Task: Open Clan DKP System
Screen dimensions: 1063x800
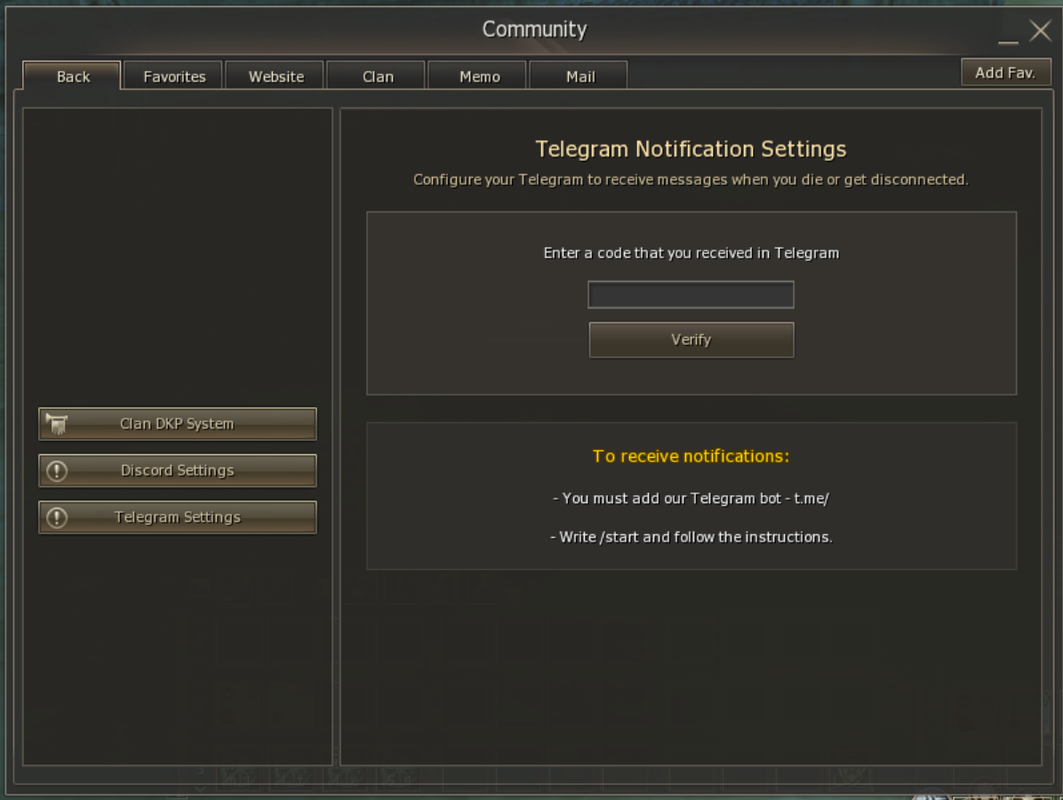Action: [178, 424]
